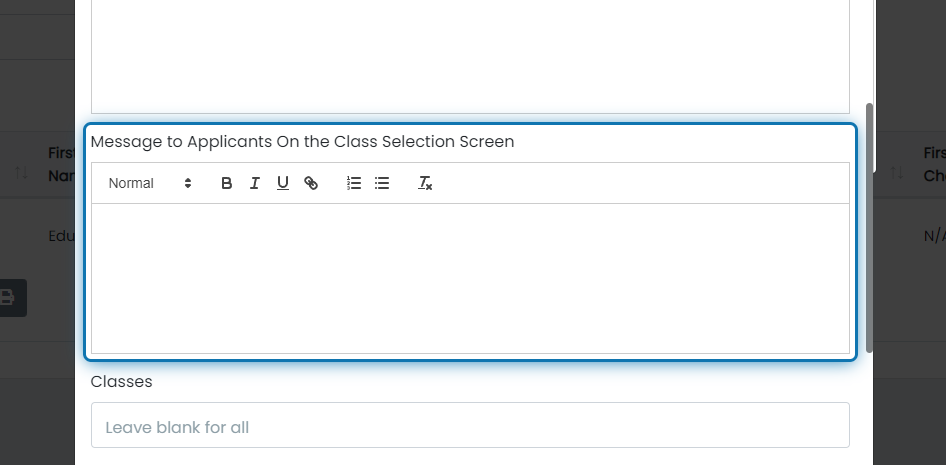Clear text formatting with the Tx icon
Image resolution: width=946 pixels, height=465 pixels.
point(425,183)
